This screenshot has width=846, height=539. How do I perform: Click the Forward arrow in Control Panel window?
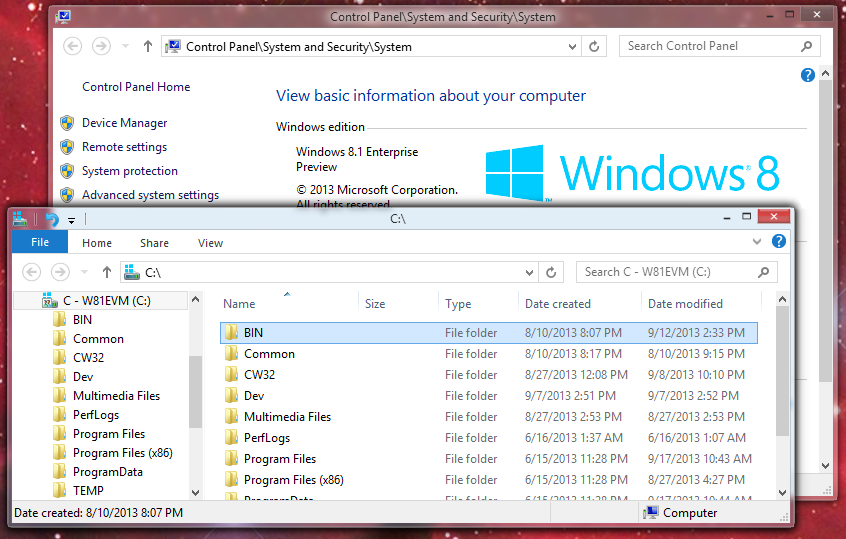tap(101, 46)
